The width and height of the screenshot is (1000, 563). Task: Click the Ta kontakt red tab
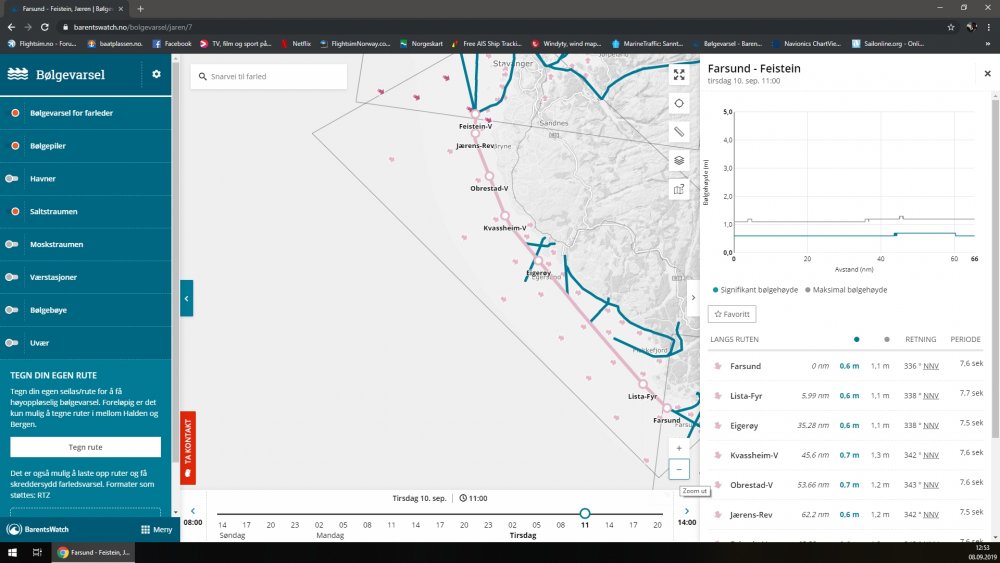coord(188,448)
